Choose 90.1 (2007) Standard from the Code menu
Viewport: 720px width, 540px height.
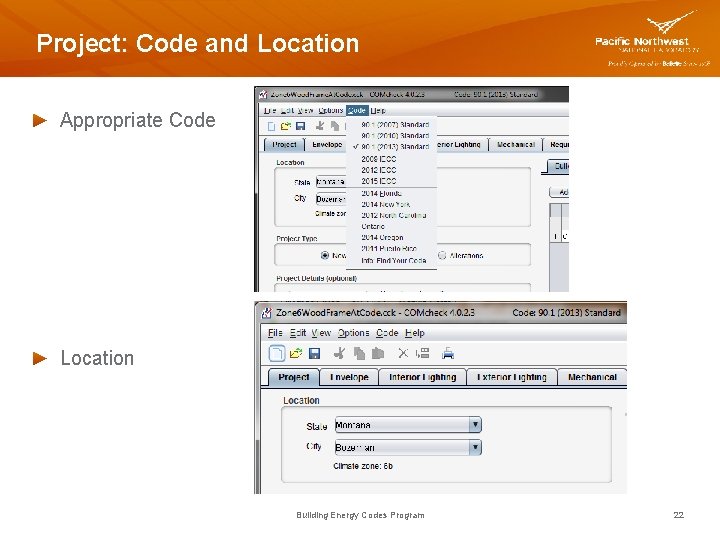[x=391, y=125]
